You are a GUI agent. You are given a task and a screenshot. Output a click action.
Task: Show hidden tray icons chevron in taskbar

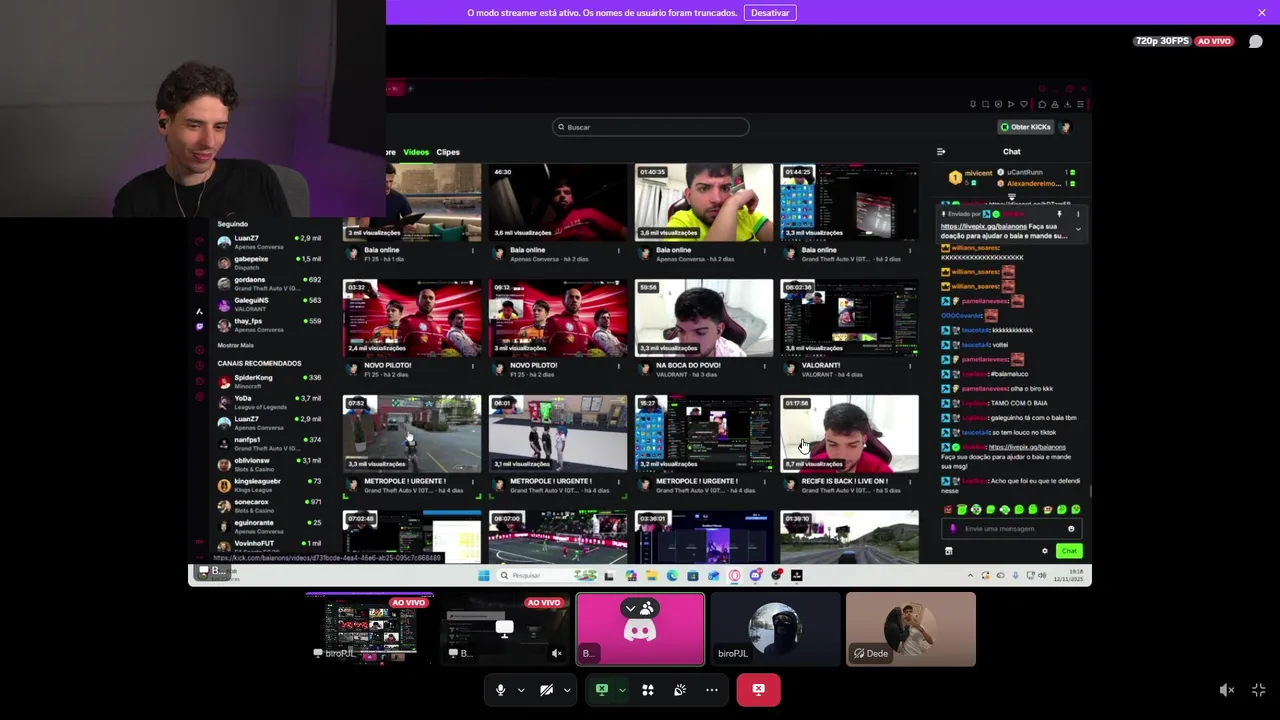coord(970,575)
